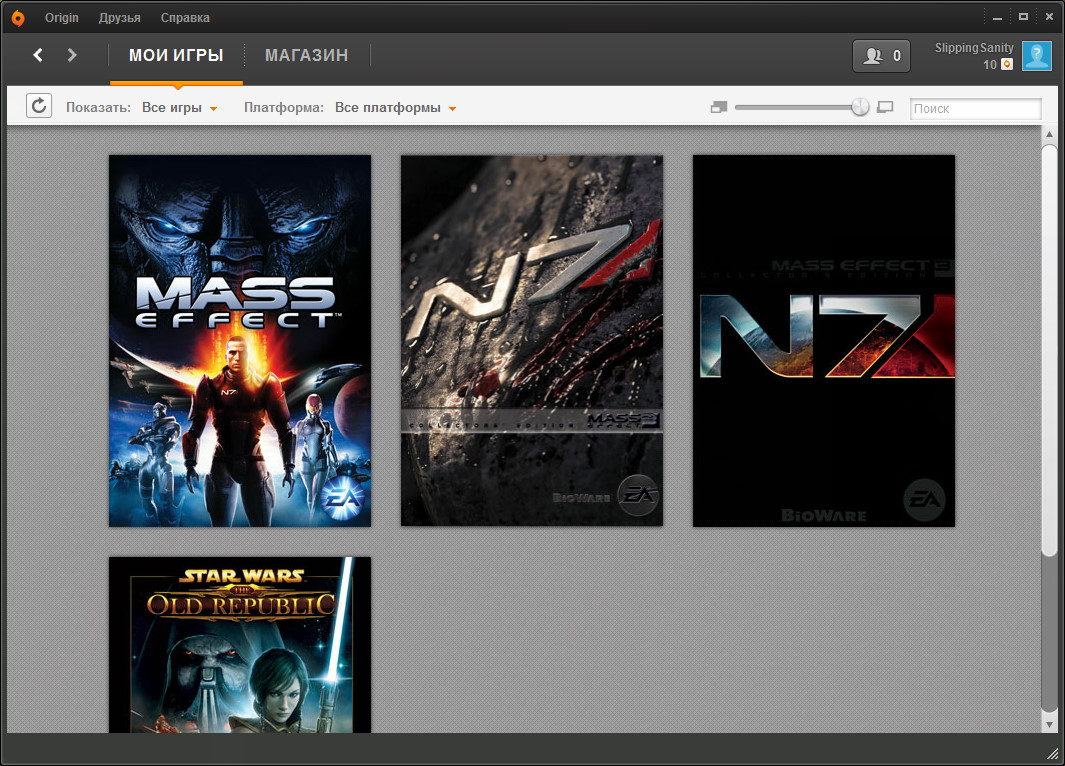Image resolution: width=1065 pixels, height=766 pixels.
Task: Select the Star Wars Old Republic cover
Action: pos(240,644)
